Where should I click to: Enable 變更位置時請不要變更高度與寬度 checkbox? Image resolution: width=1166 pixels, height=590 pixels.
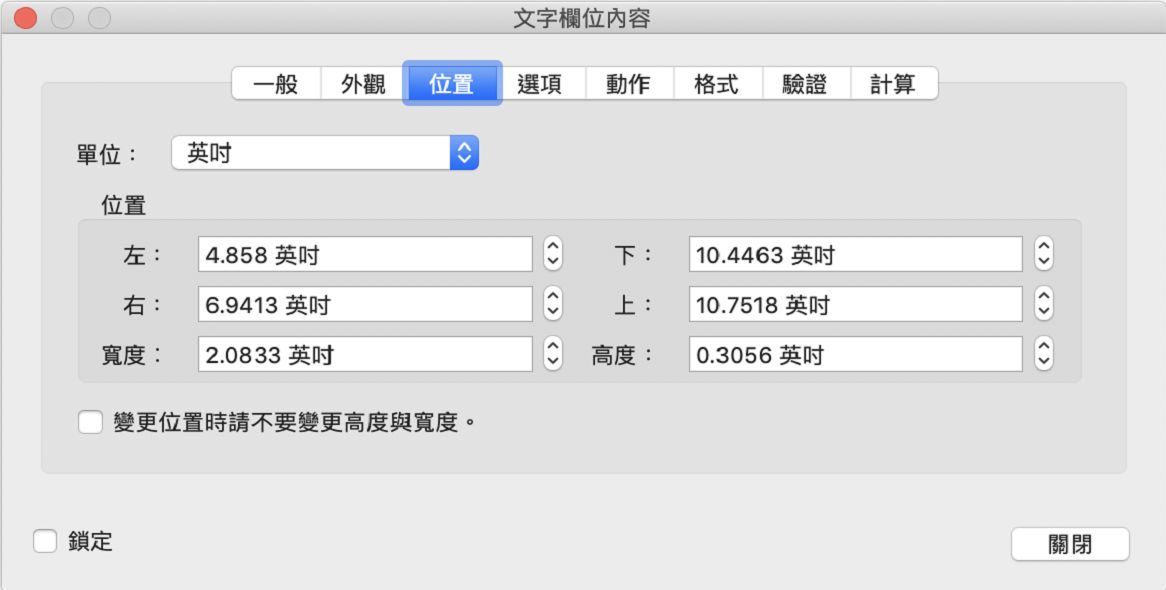pos(88,423)
